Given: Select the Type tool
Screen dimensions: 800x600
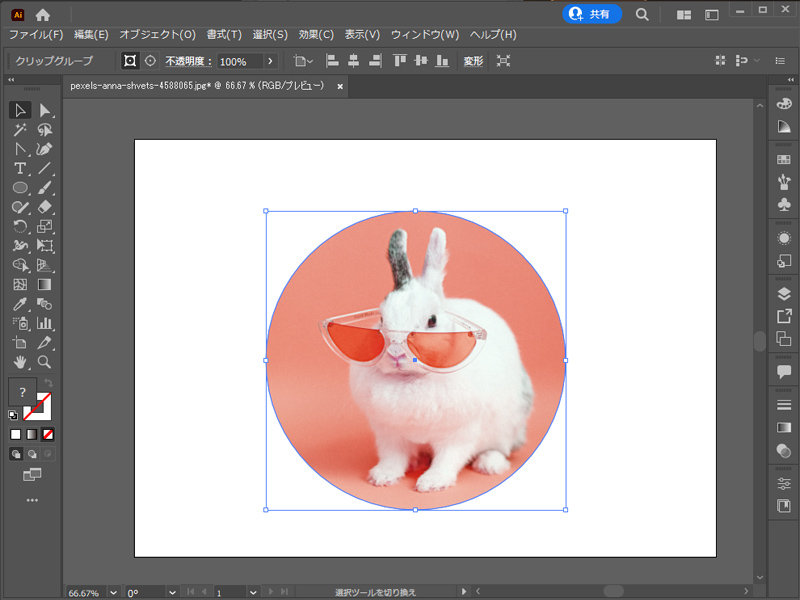Looking at the screenshot, I should pos(20,168).
